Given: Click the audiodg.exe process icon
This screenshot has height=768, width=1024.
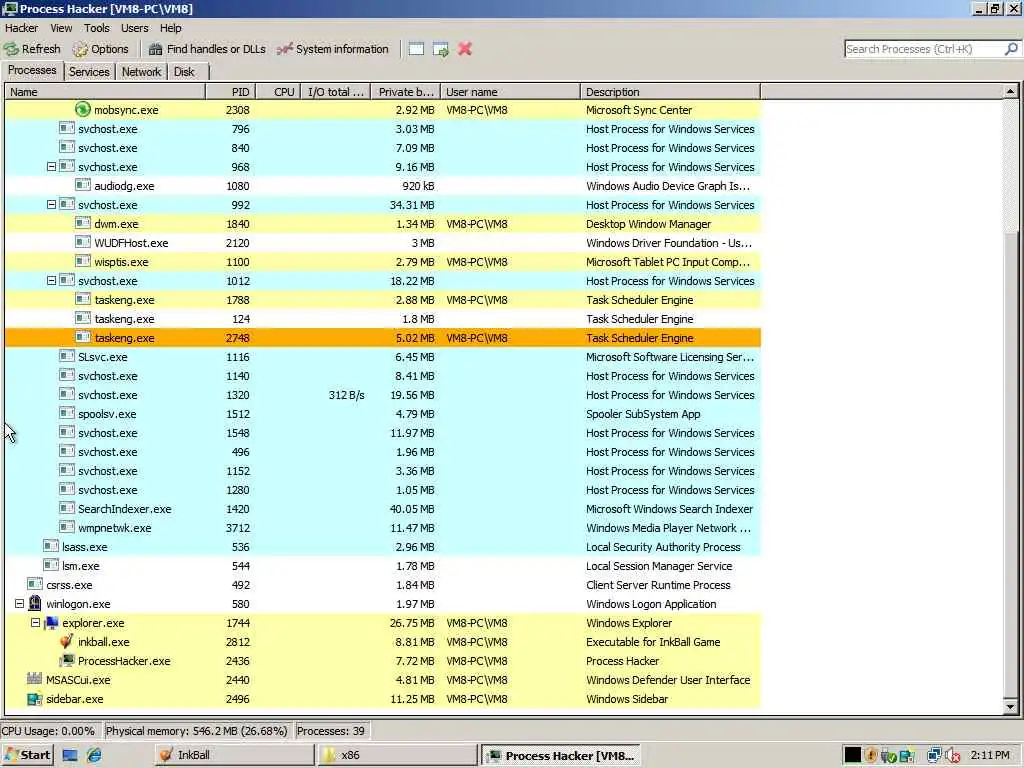Looking at the screenshot, I should pos(83,185).
